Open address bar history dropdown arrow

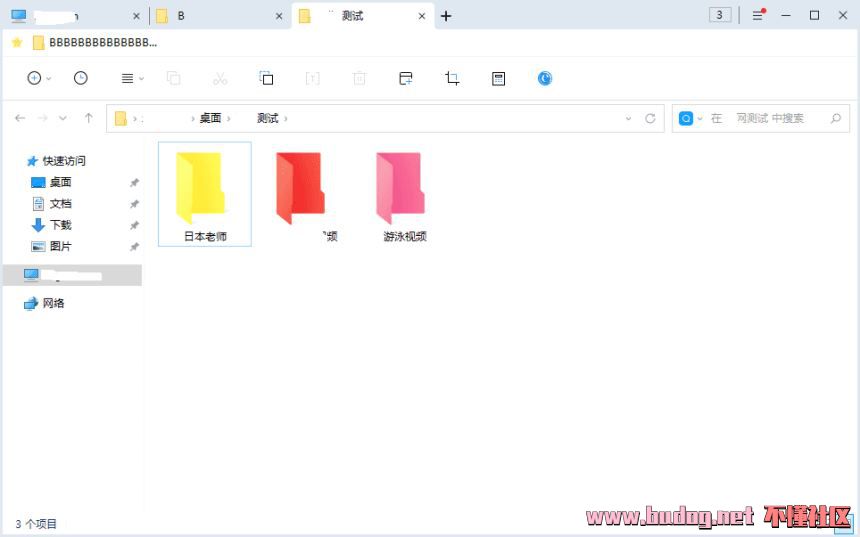click(x=628, y=118)
